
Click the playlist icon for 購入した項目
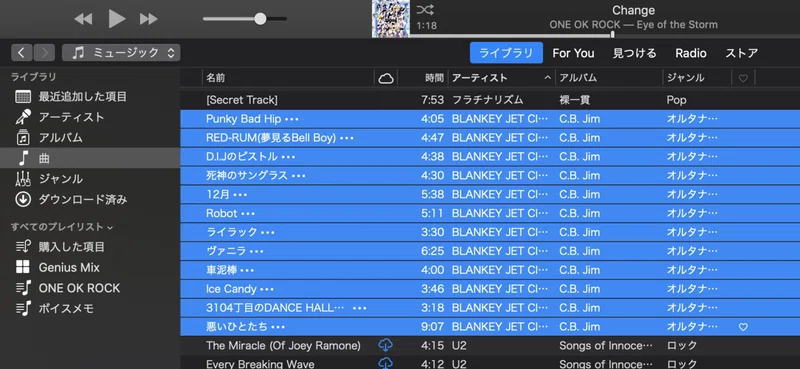click(23, 247)
